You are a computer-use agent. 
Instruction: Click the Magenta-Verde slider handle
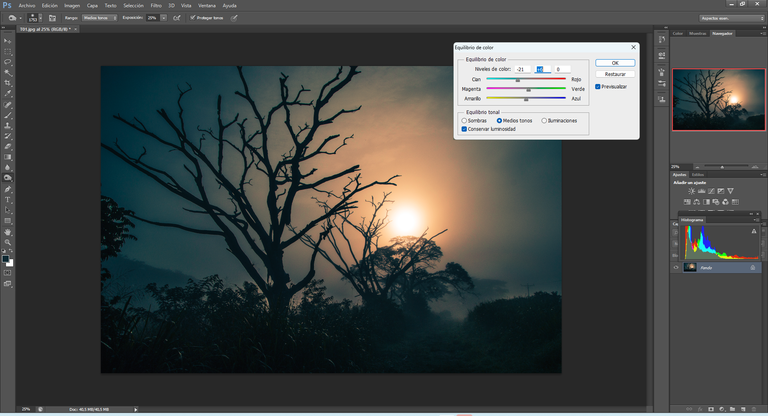pyautogui.click(x=528, y=90)
